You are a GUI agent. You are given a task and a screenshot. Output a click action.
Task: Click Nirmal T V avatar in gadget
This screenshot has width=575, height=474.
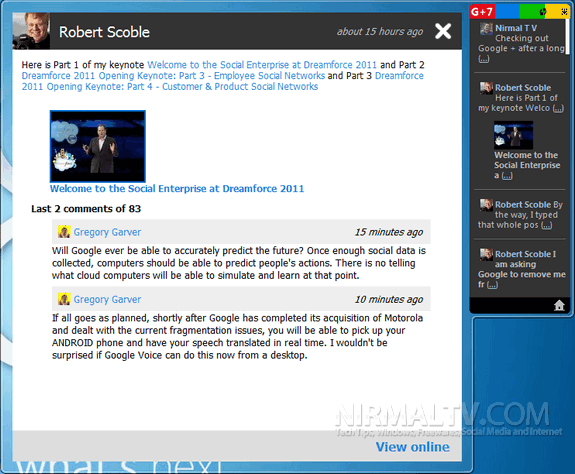486,29
